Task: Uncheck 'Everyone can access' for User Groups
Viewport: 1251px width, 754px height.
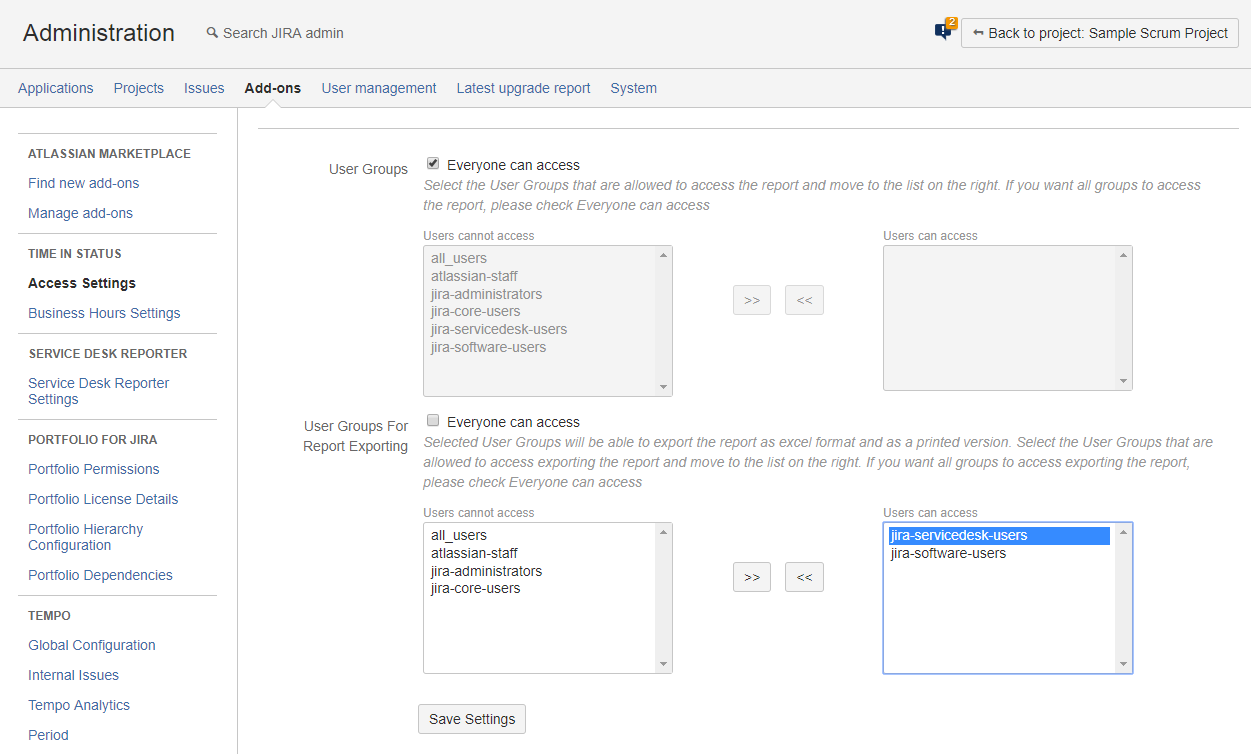Action: [433, 164]
